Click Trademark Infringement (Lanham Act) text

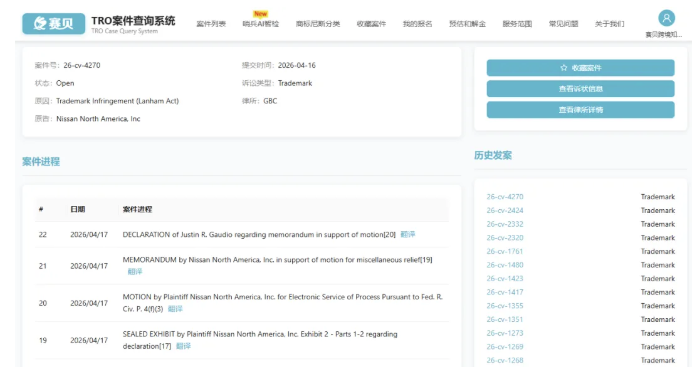(117, 101)
